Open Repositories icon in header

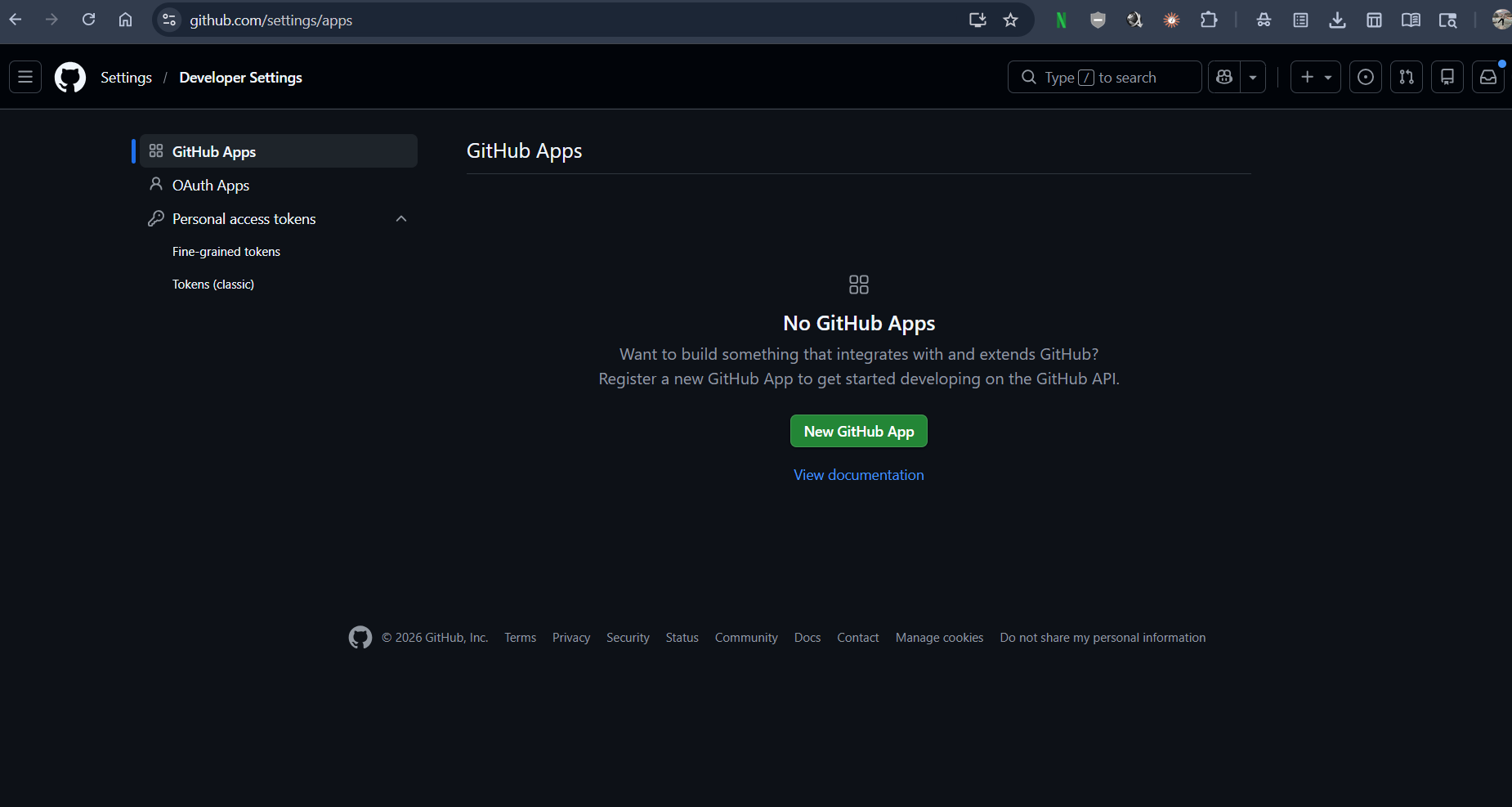[x=1447, y=77]
